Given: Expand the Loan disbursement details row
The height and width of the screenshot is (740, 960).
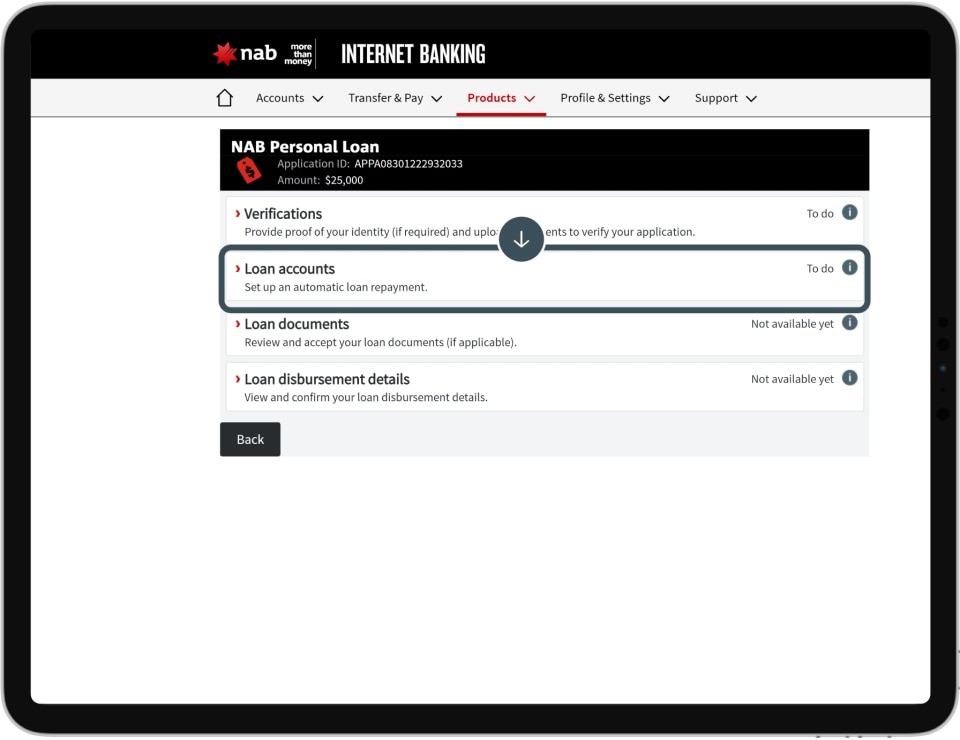Looking at the screenshot, I should pyautogui.click(x=327, y=379).
